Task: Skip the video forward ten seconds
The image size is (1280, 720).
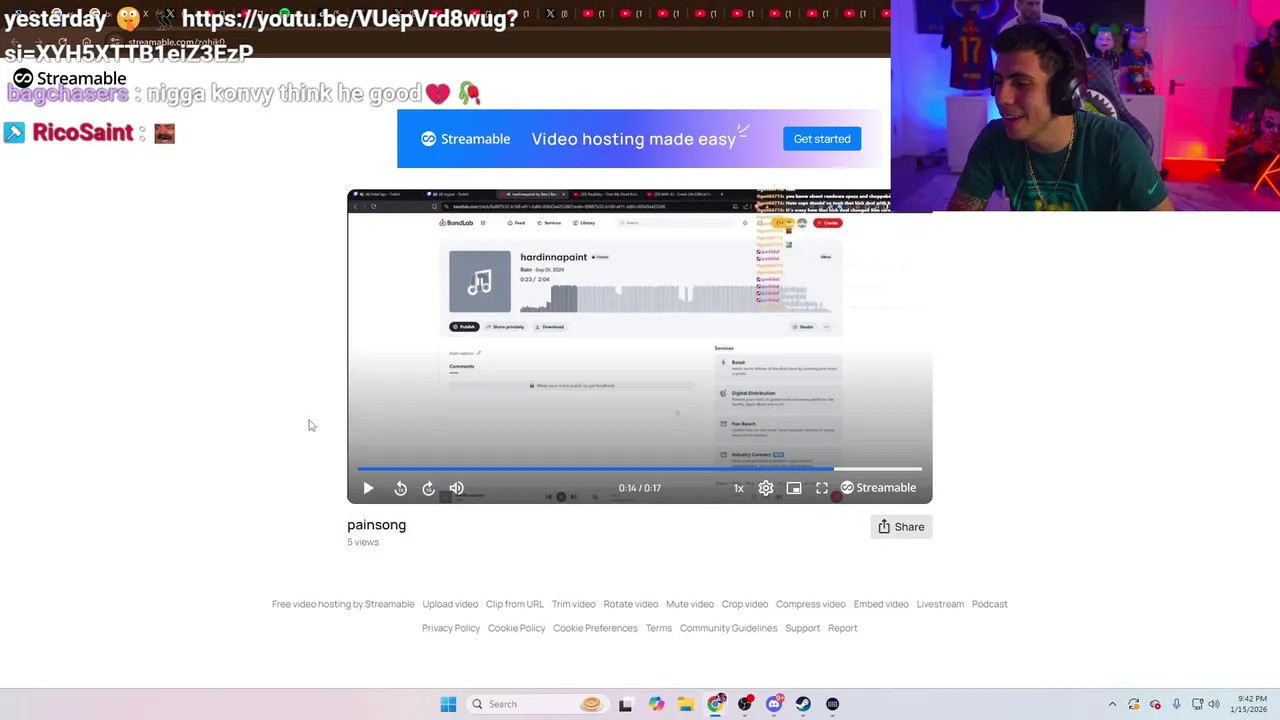Action: 428,488
